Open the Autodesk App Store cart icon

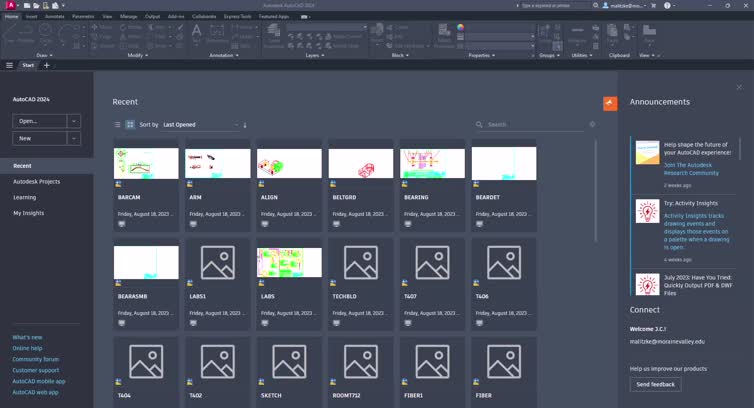653,6
